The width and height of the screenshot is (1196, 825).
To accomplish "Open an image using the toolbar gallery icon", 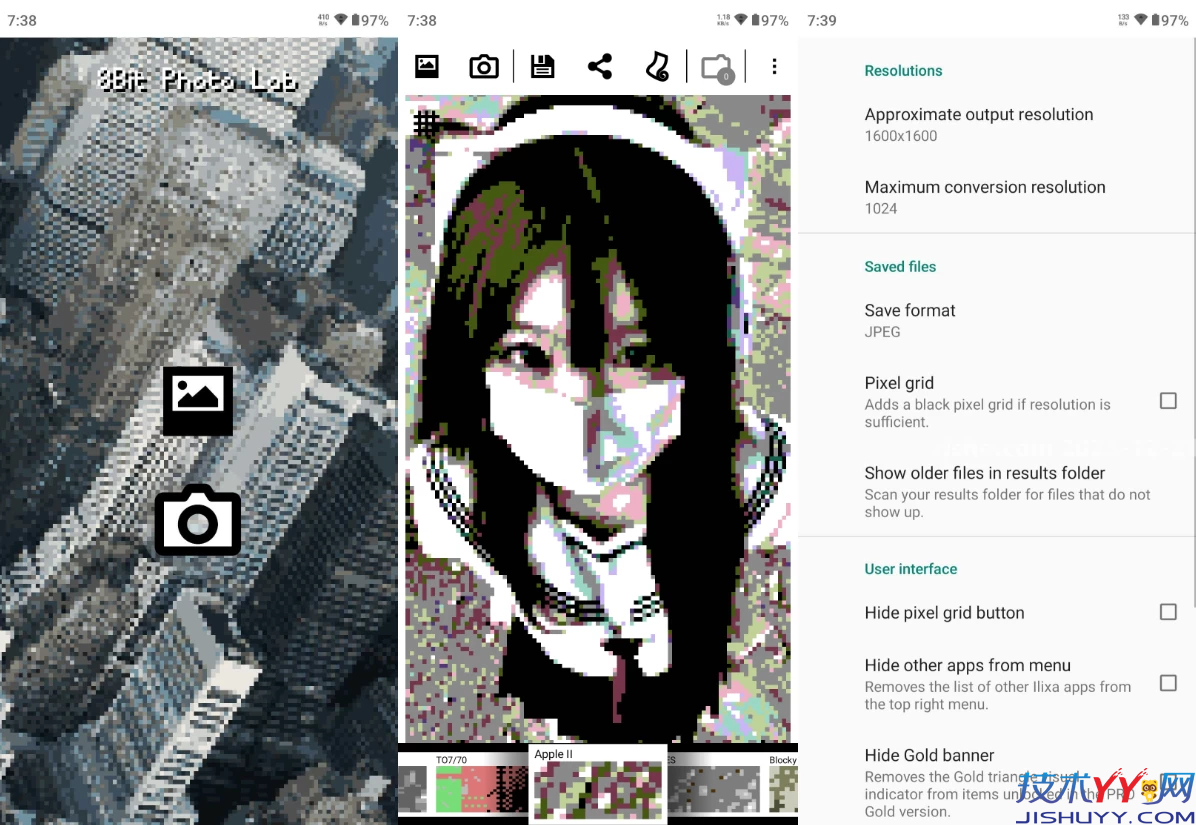I will 426,66.
